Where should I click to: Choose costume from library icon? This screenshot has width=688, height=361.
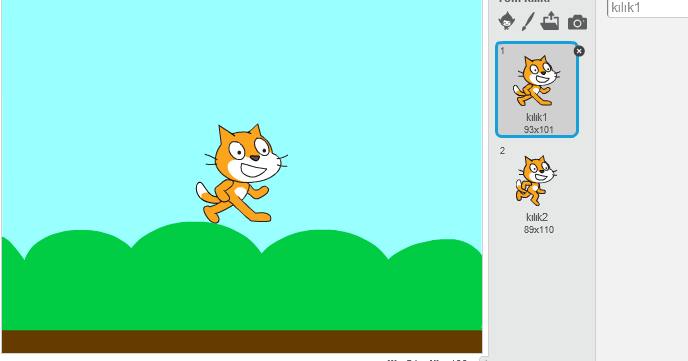pos(506,21)
